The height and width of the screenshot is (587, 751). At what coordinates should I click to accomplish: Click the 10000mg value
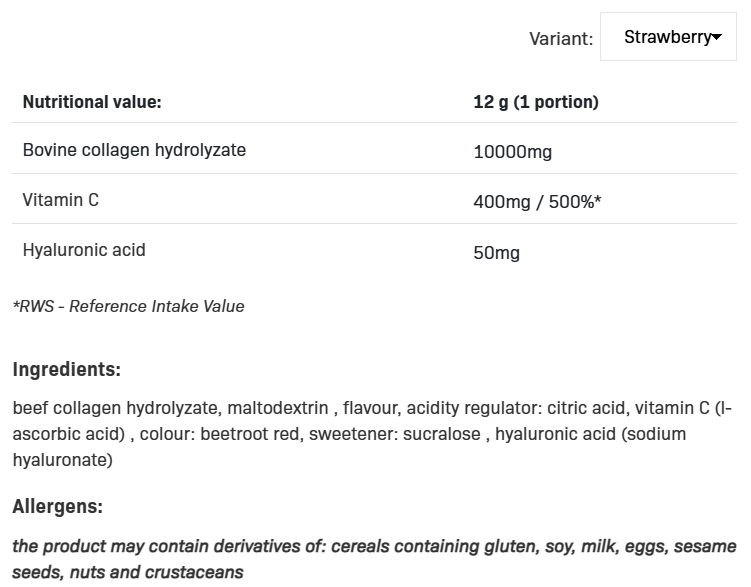click(x=512, y=152)
